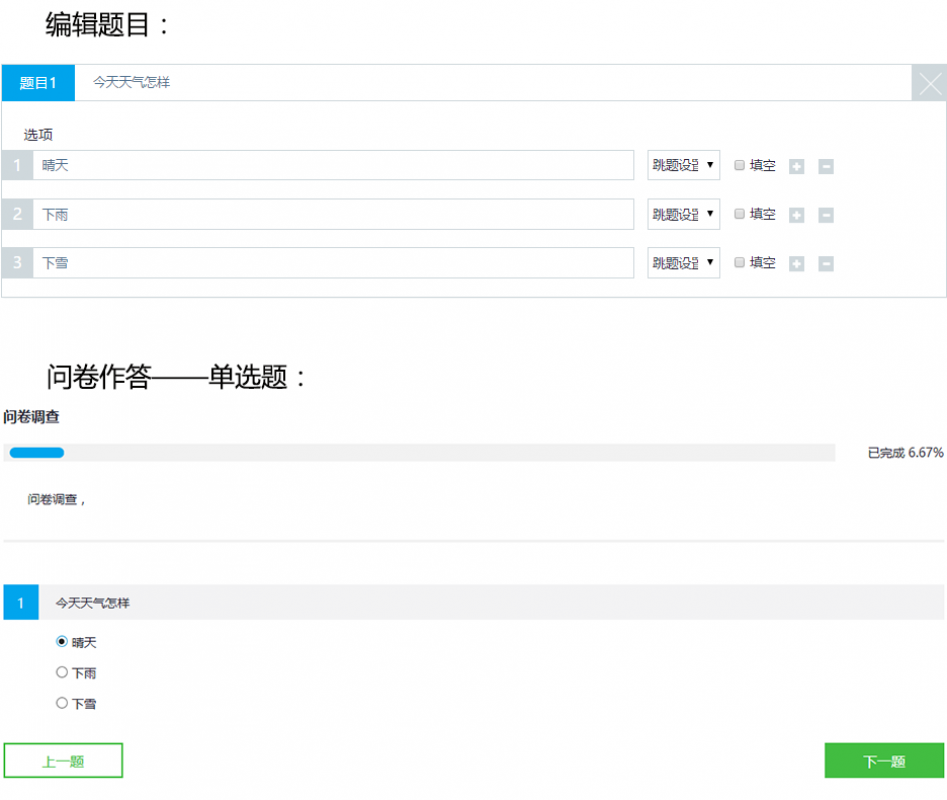This screenshot has width=947, height=800.
Task: Remove the 晴天 option row
Action: pyautogui.click(x=826, y=167)
